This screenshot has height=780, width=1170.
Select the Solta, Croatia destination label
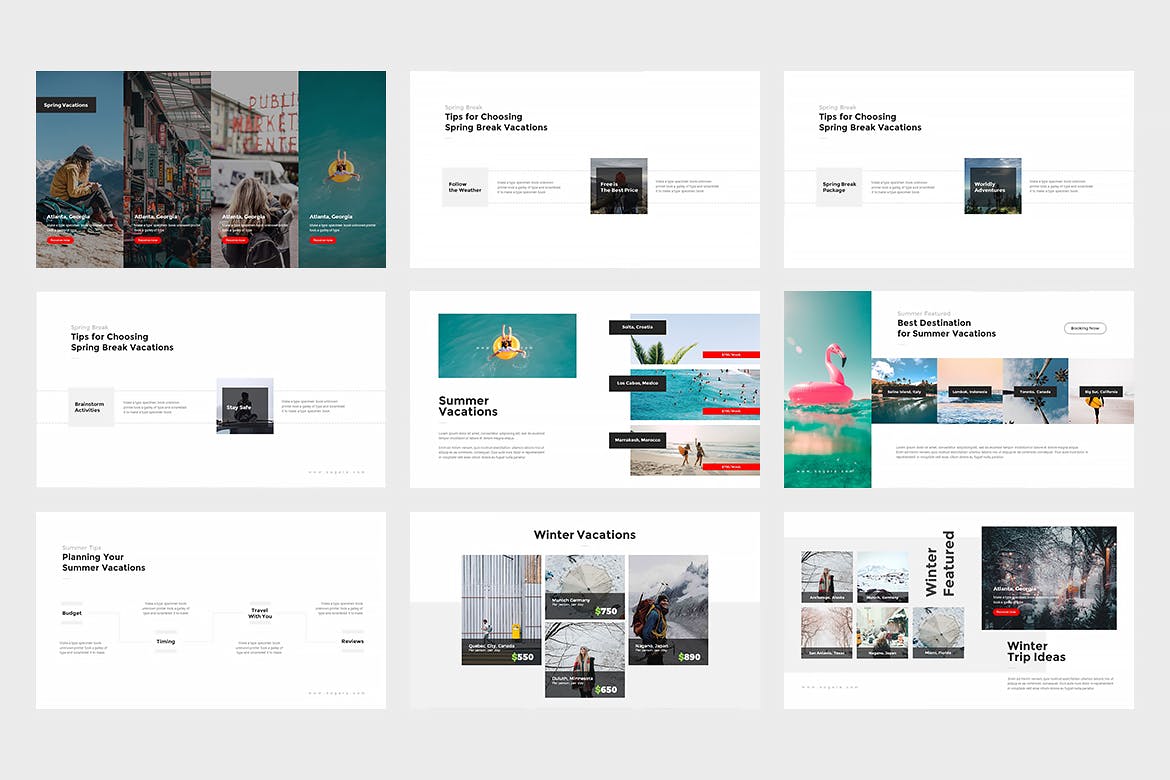[637, 327]
